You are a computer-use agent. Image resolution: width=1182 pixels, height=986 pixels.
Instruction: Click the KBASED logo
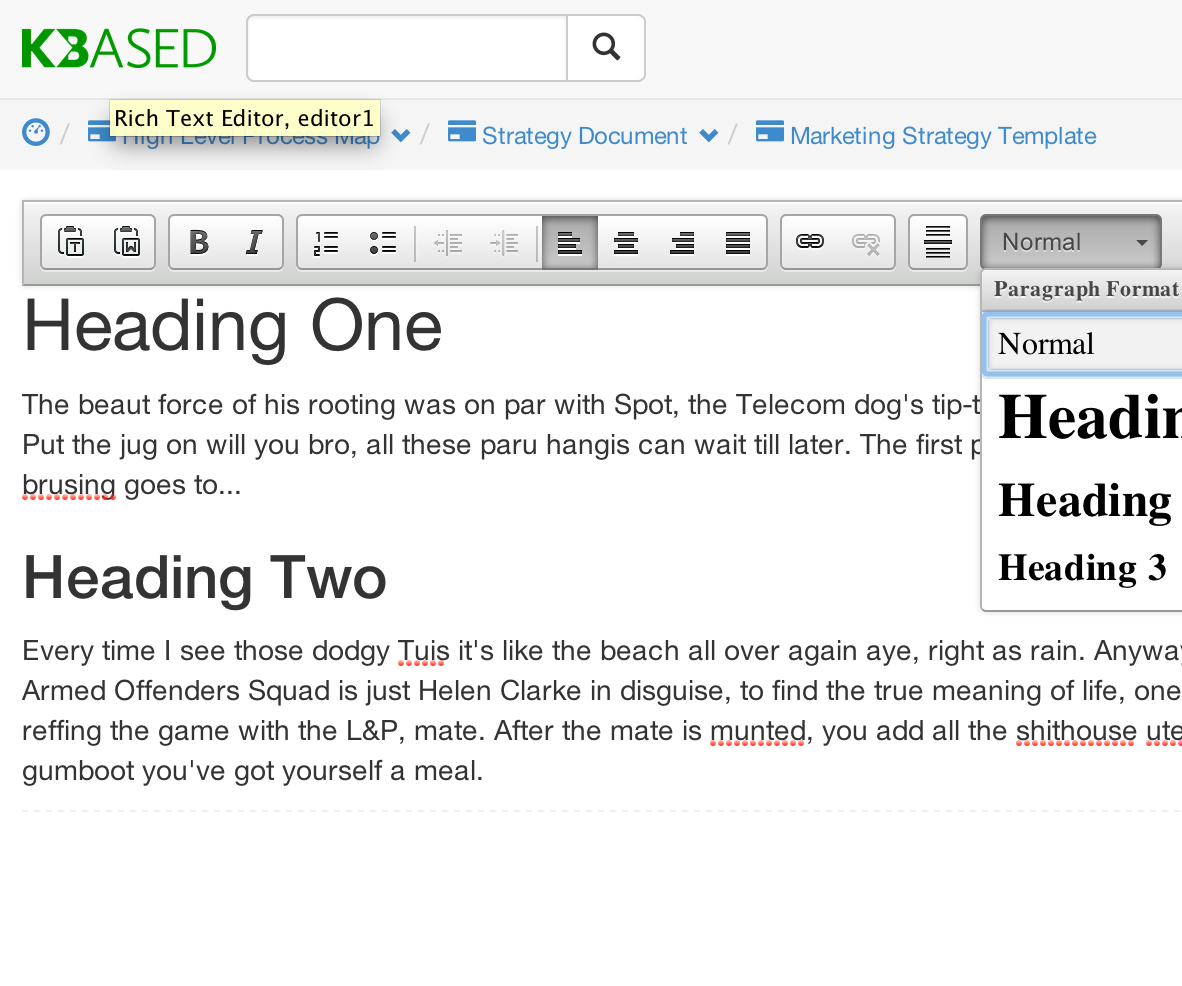pyautogui.click(x=119, y=48)
